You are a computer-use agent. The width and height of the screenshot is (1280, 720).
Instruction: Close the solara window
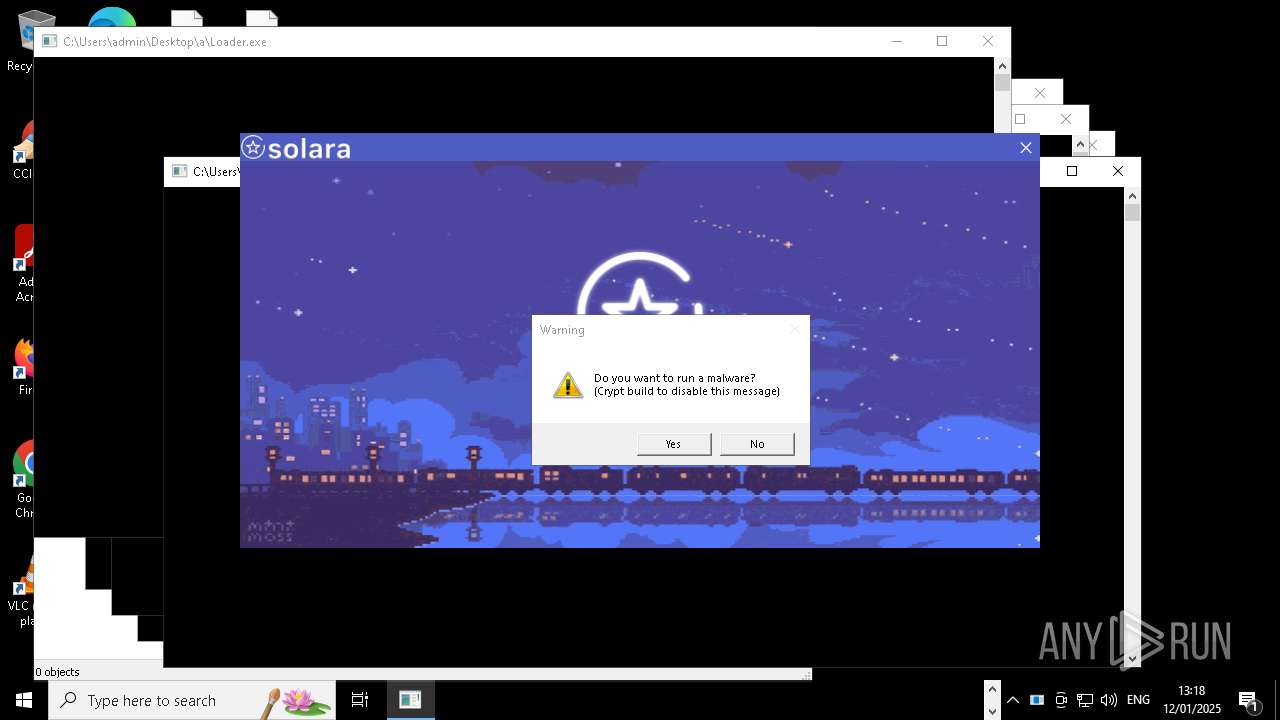(1025, 148)
